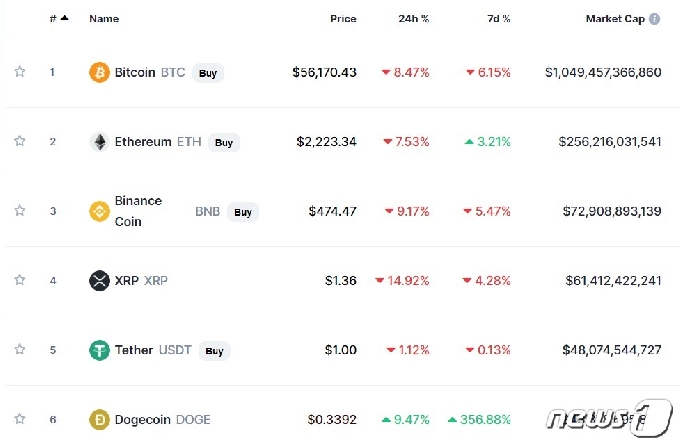680x446 pixels.
Task: Open Market Cap info tooltip icon
Action: (x=655, y=19)
